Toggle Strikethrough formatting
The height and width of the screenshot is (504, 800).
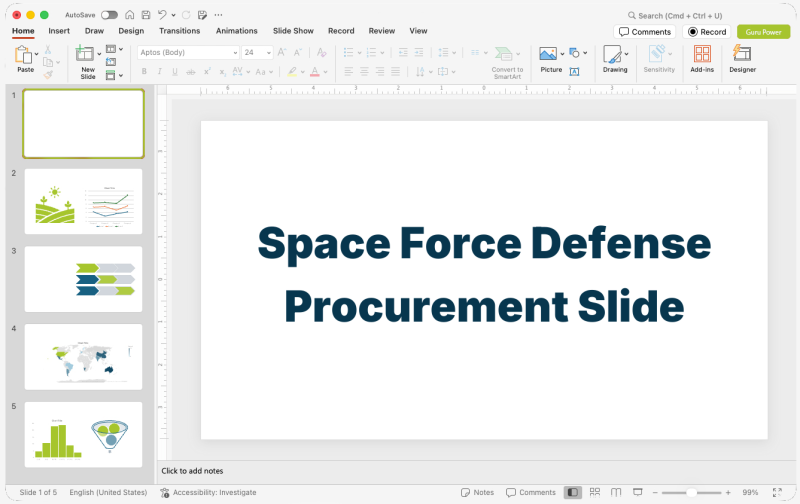(x=191, y=72)
